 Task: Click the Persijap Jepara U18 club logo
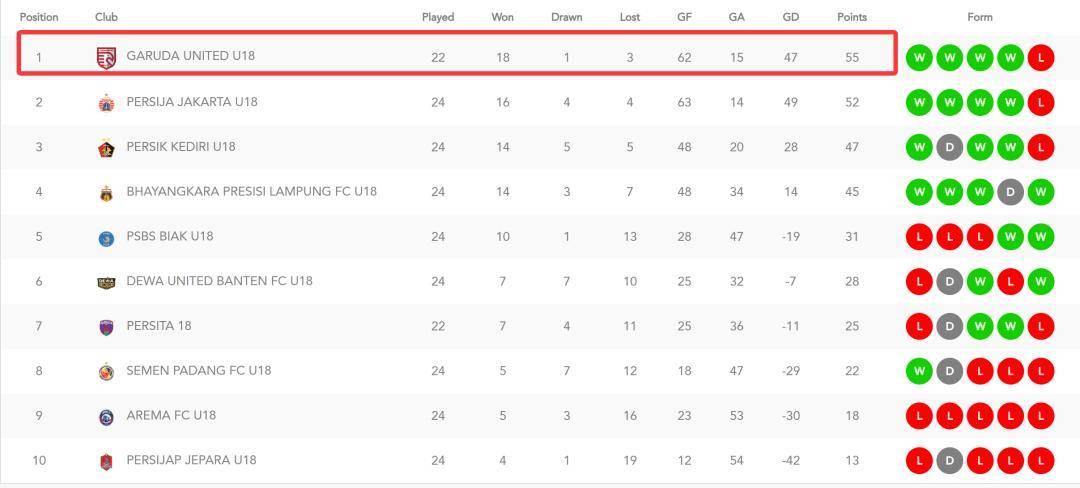click(x=106, y=462)
